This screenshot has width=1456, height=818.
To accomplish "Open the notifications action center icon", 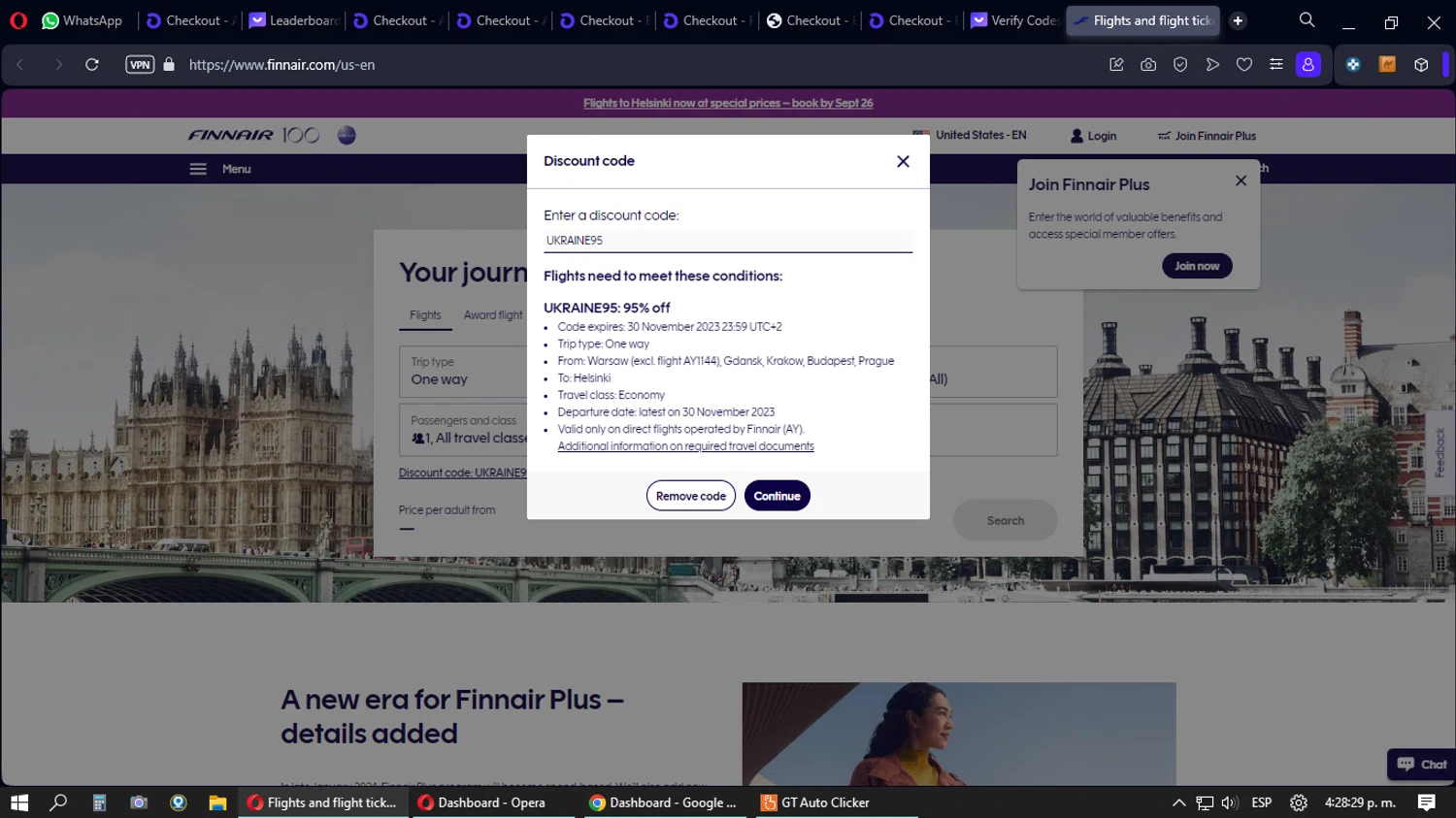I will coord(1427,802).
